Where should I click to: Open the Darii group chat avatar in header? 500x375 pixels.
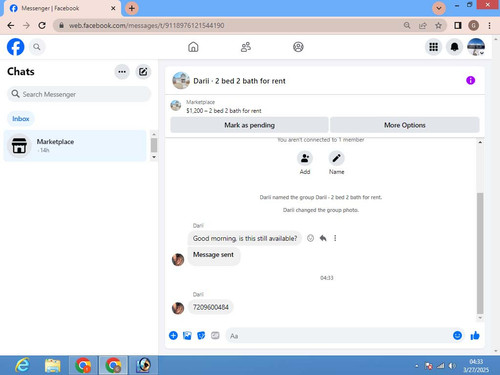tap(181, 81)
